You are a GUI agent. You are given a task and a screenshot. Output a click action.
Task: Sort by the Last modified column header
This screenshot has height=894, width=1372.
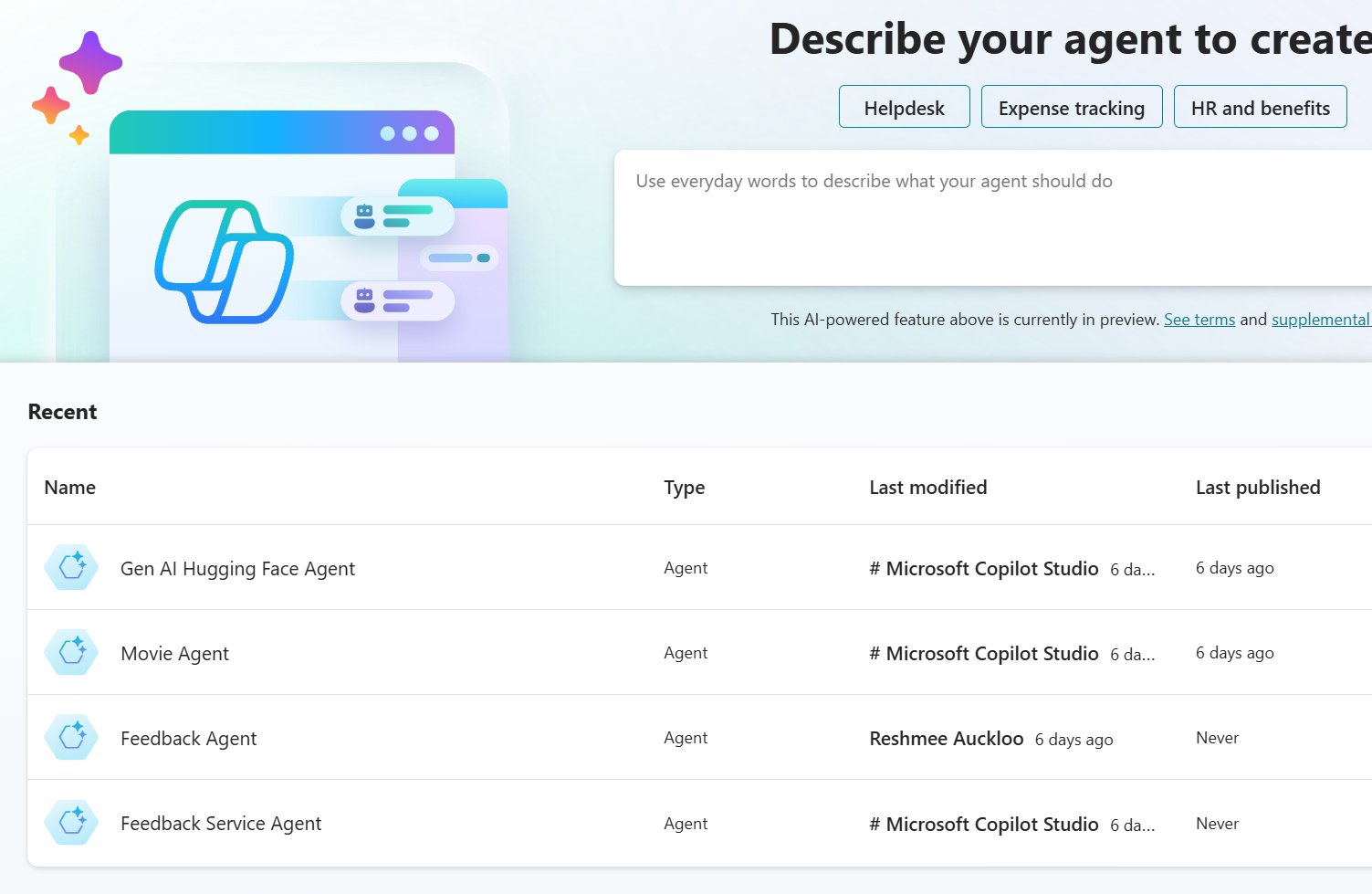927,488
